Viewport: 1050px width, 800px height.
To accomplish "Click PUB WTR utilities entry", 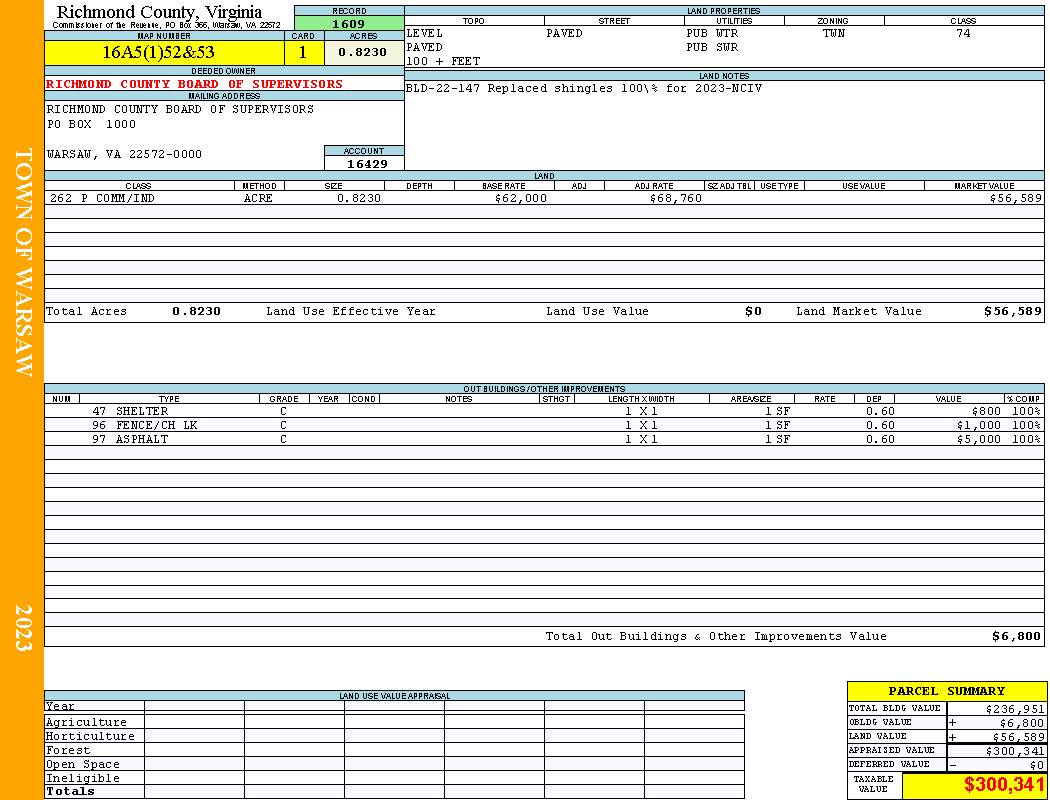I will [x=712, y=33].
